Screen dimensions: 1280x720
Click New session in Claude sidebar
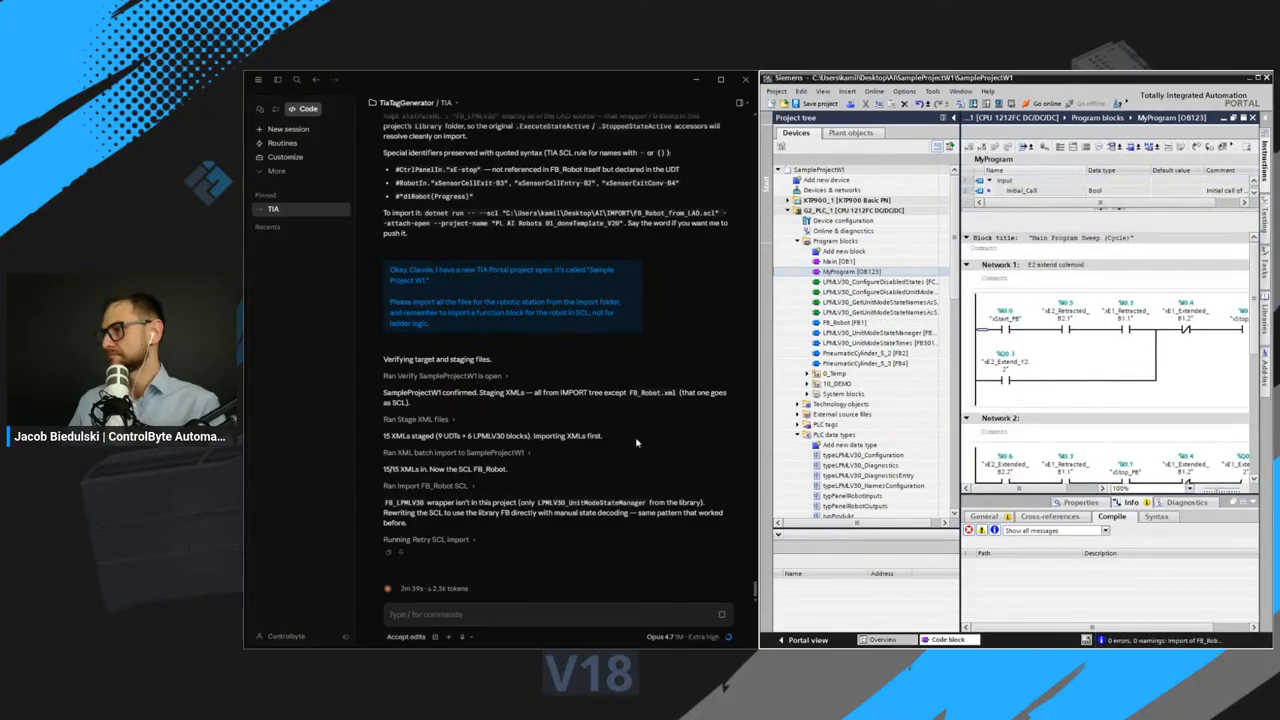pos(288,129)
